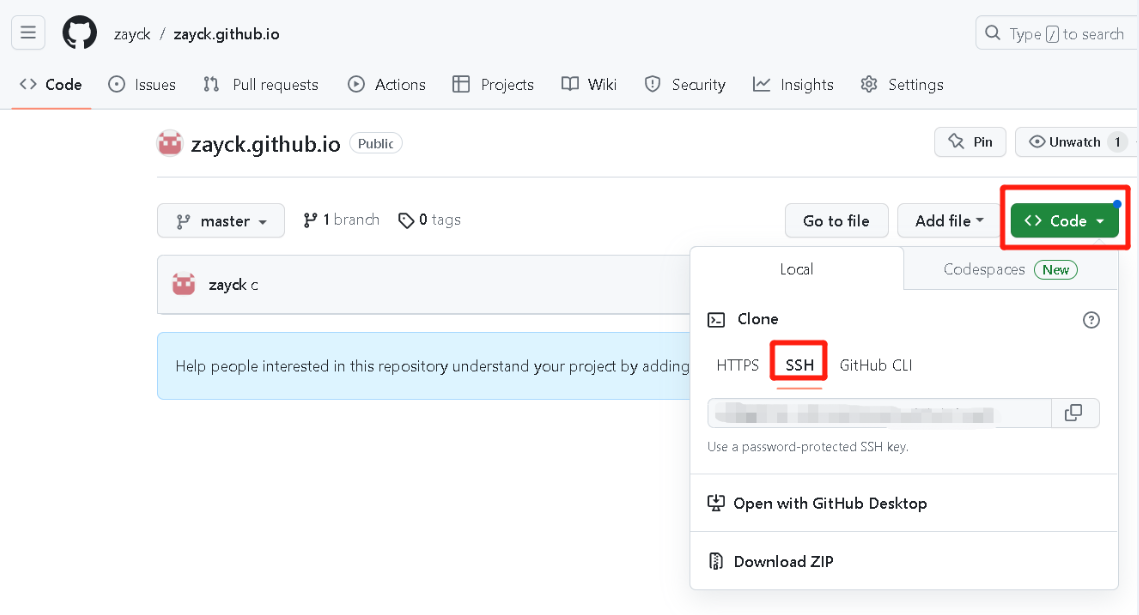Open the hamburger navigation menu
Screen dimensions: 1139x615
pos(28,33)
